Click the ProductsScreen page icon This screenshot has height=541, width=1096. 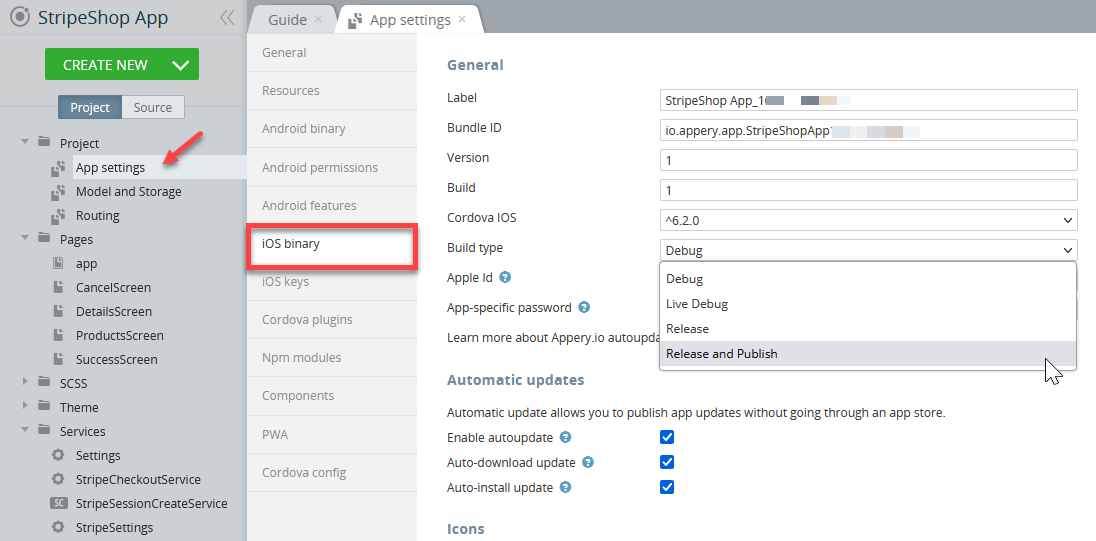point(59,335)
